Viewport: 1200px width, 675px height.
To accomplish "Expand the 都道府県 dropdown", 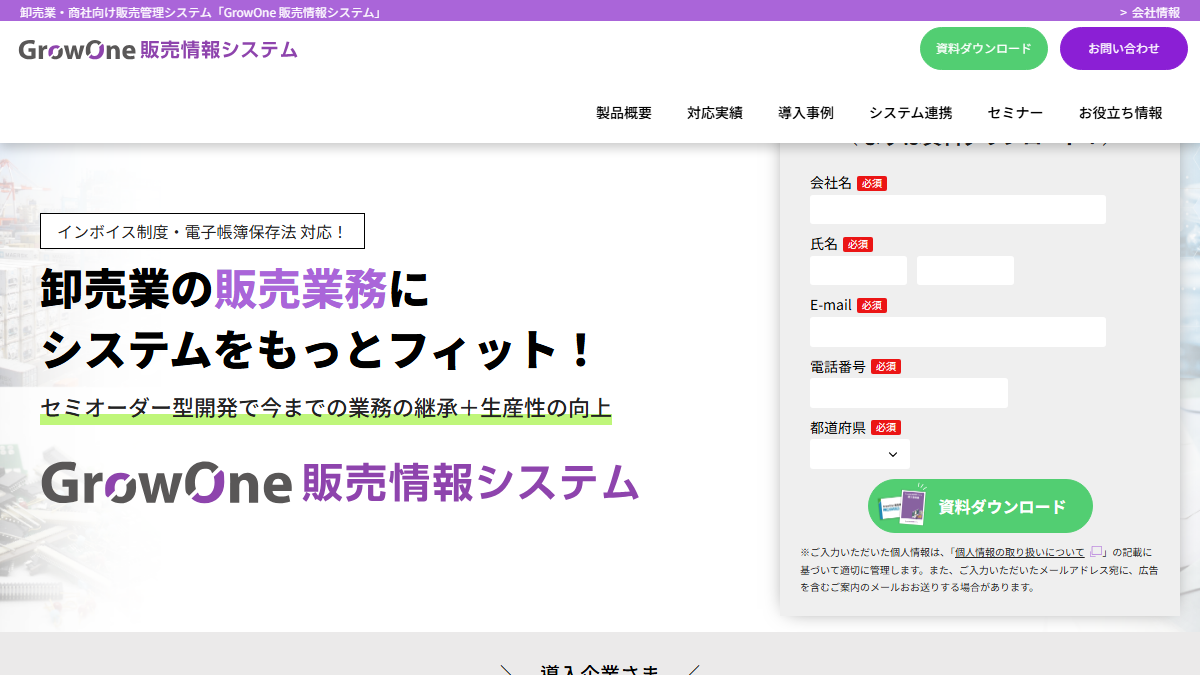I will point(860,454).
